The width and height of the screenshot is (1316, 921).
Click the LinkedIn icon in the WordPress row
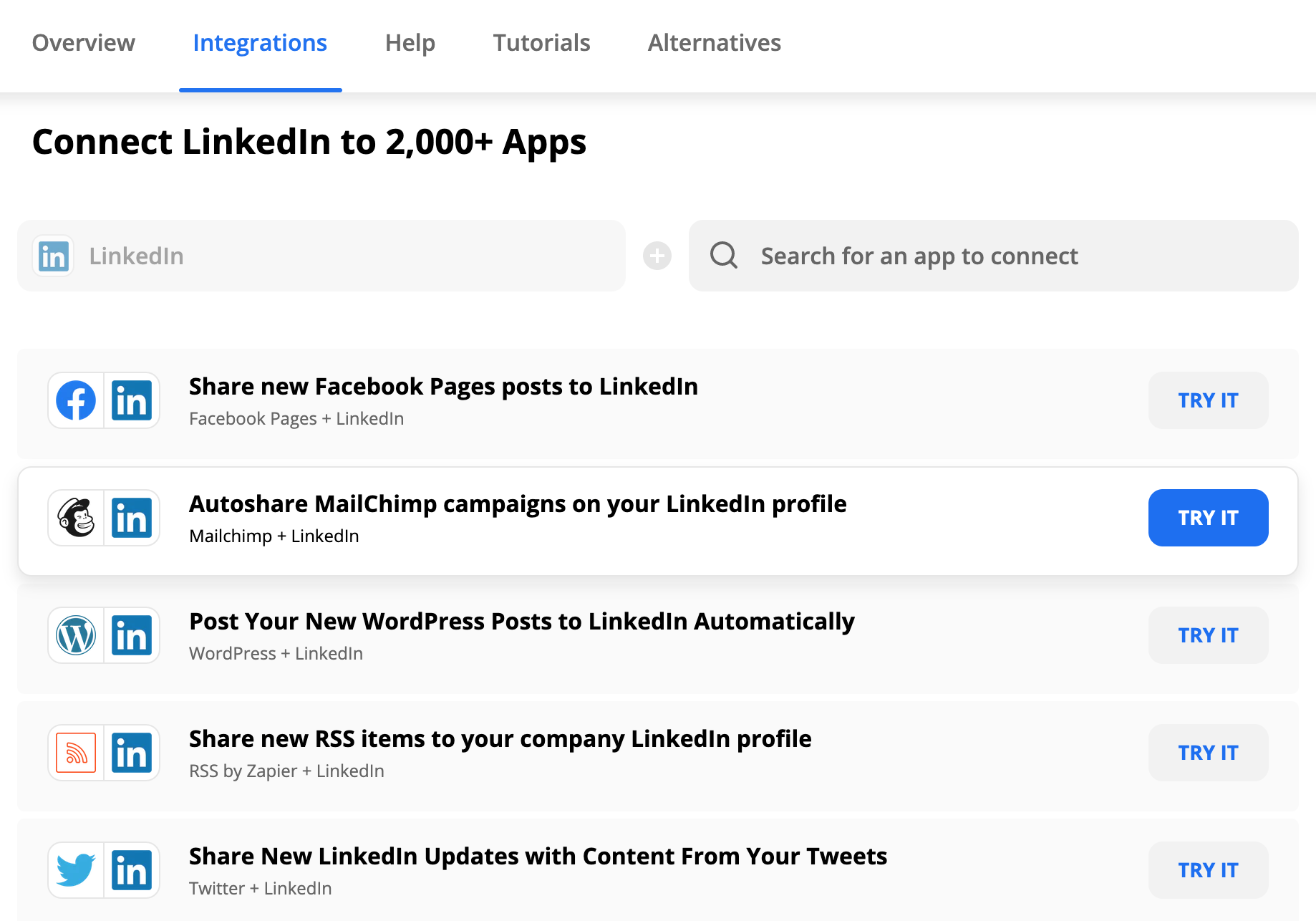tap(132, 635)
